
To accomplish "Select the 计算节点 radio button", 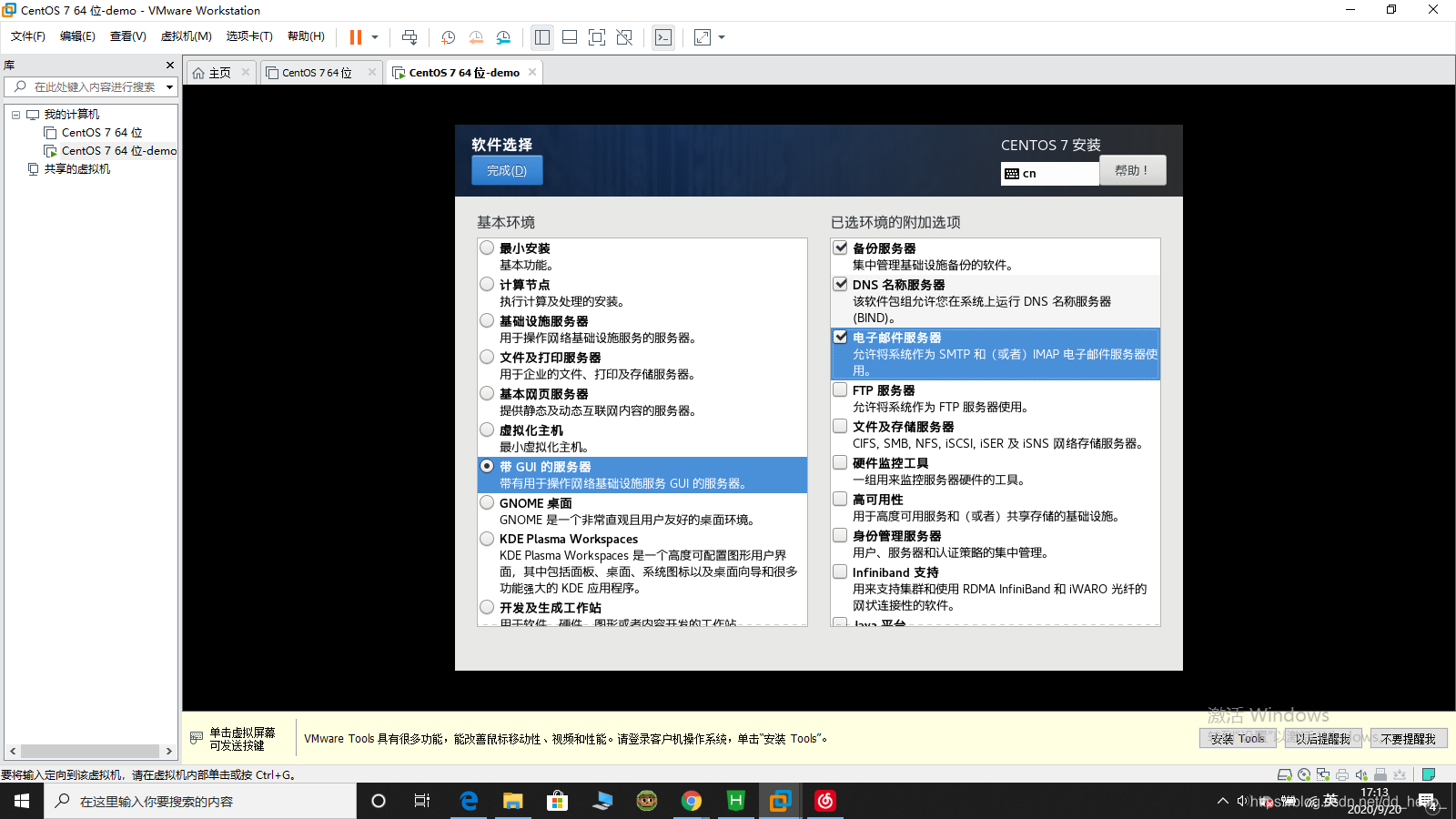I will click(487, 284).
